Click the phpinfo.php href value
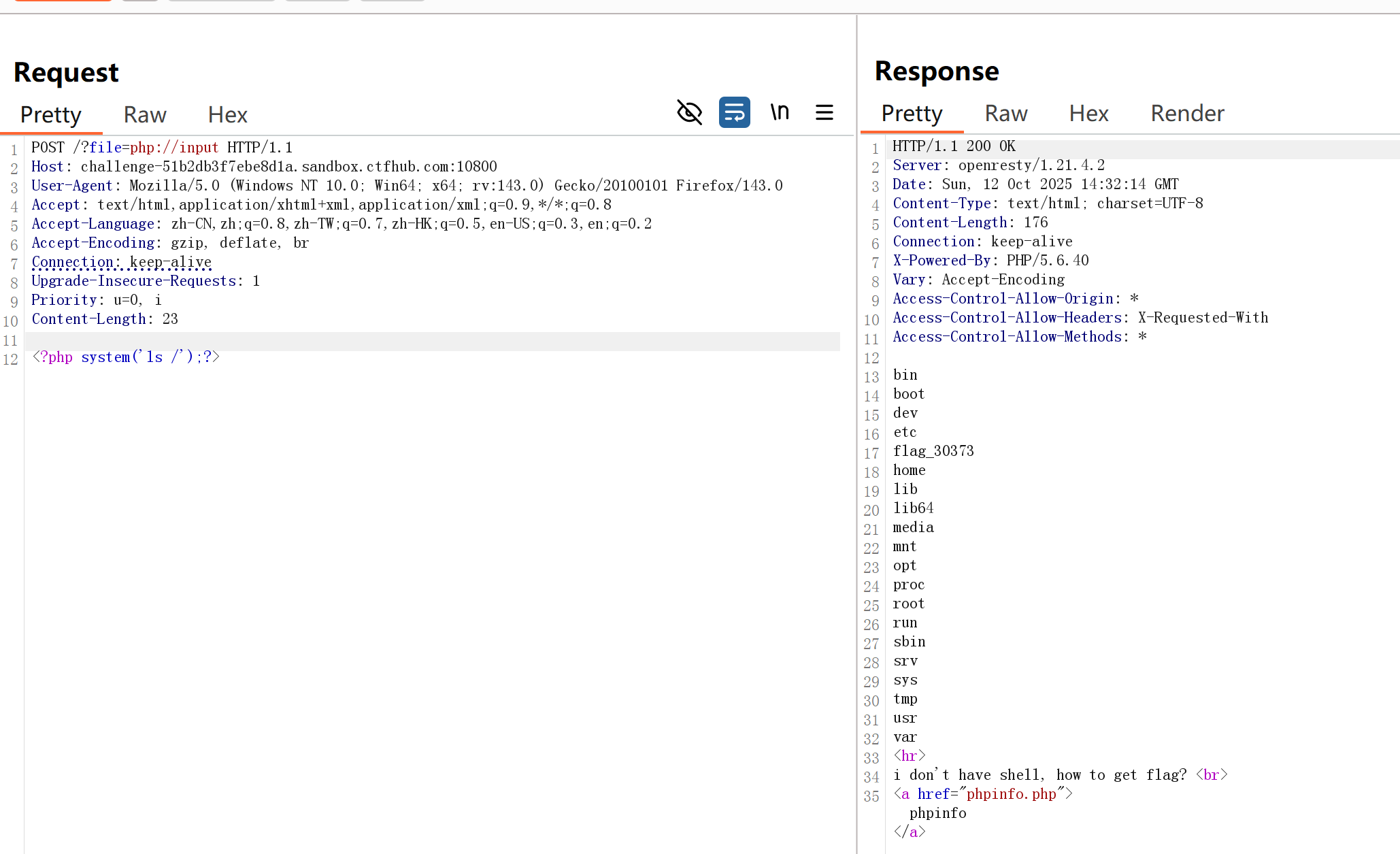 pyautogui.click(x=1011, y=794)
